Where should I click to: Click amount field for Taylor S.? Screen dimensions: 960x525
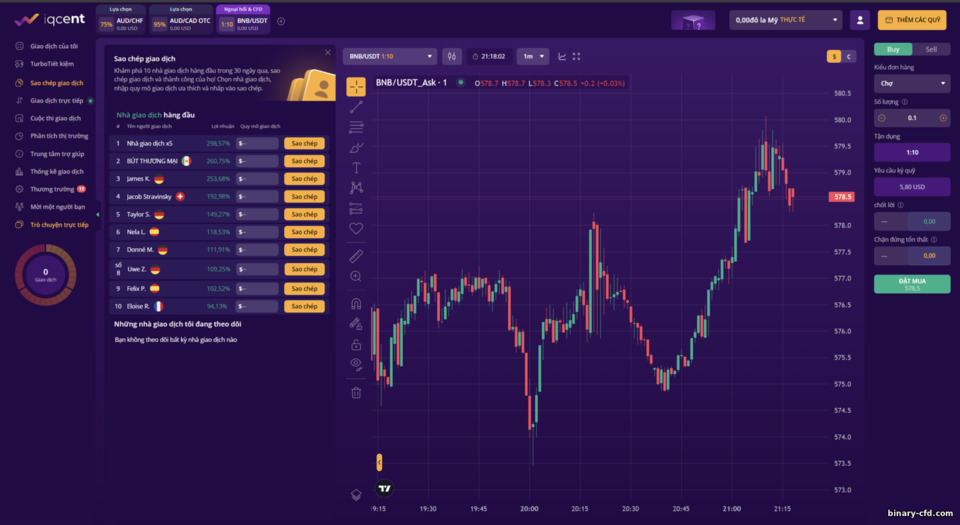click(x=257, y=214)
